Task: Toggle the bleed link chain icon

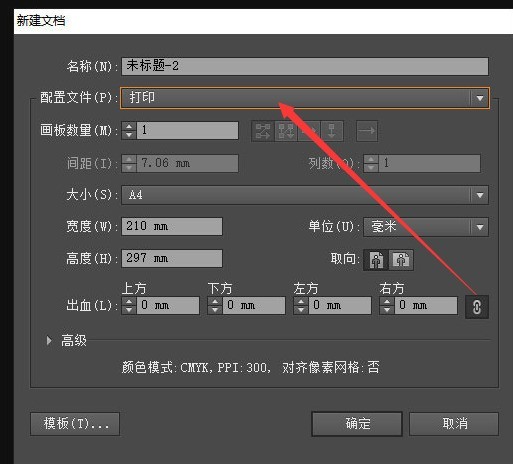Action: tap(477, 307)
